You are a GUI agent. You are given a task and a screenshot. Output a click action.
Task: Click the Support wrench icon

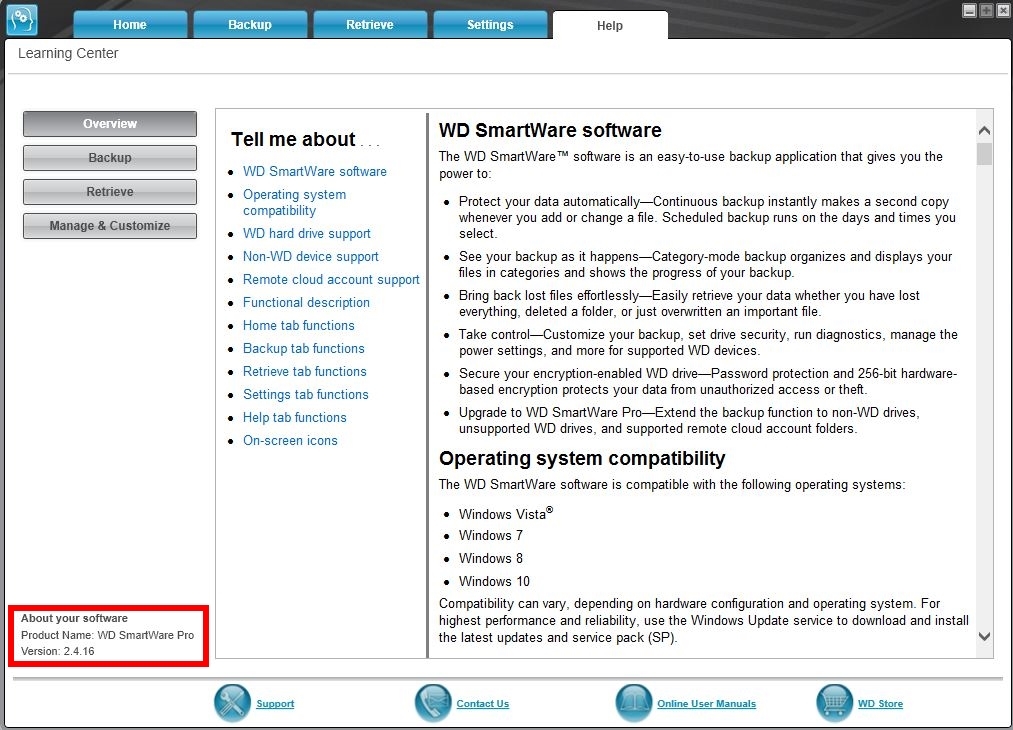click(x=232, y=703)
